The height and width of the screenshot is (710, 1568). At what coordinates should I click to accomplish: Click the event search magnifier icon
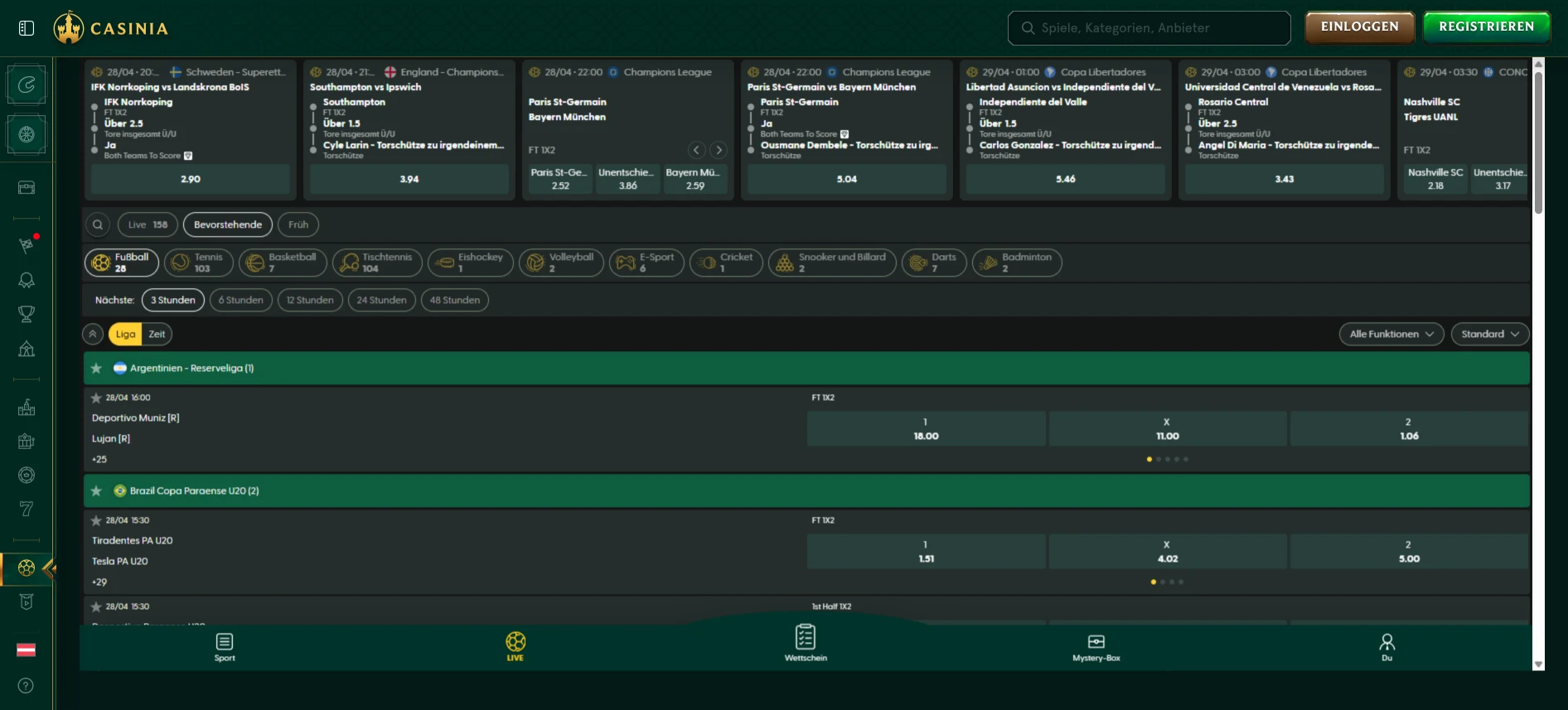click(x=98, y=225)
